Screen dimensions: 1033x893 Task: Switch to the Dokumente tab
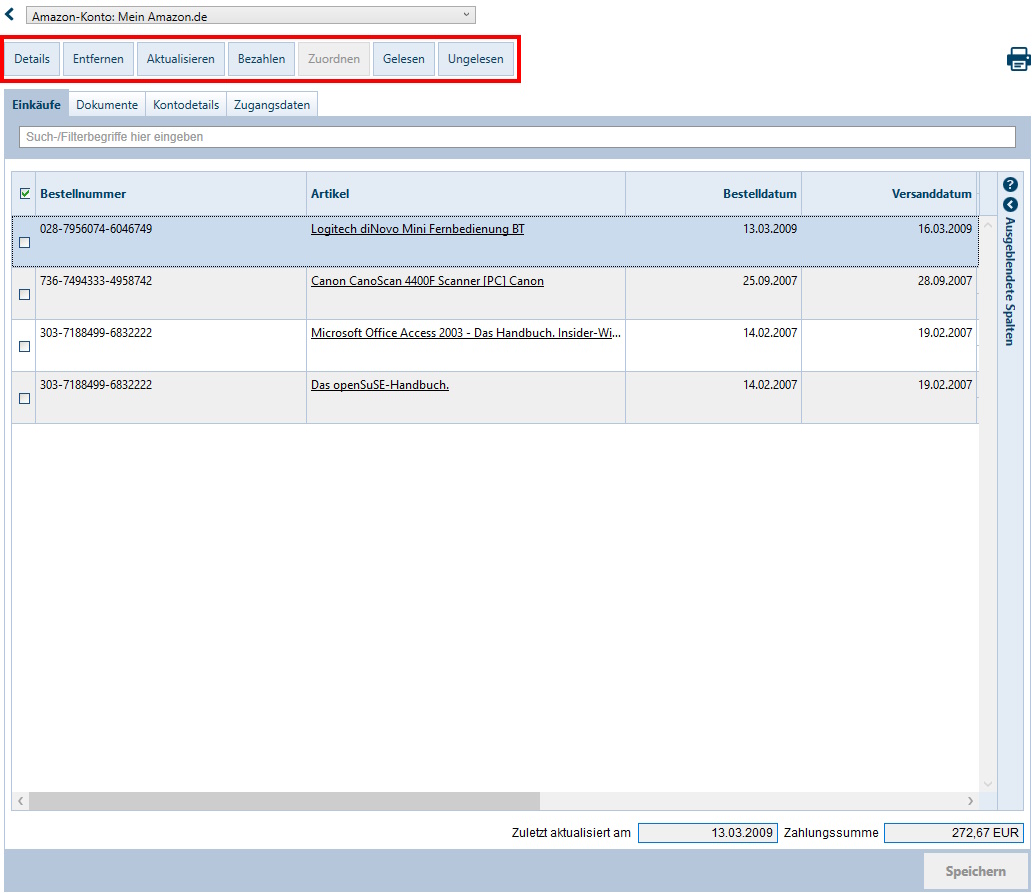tap(107, 104)
